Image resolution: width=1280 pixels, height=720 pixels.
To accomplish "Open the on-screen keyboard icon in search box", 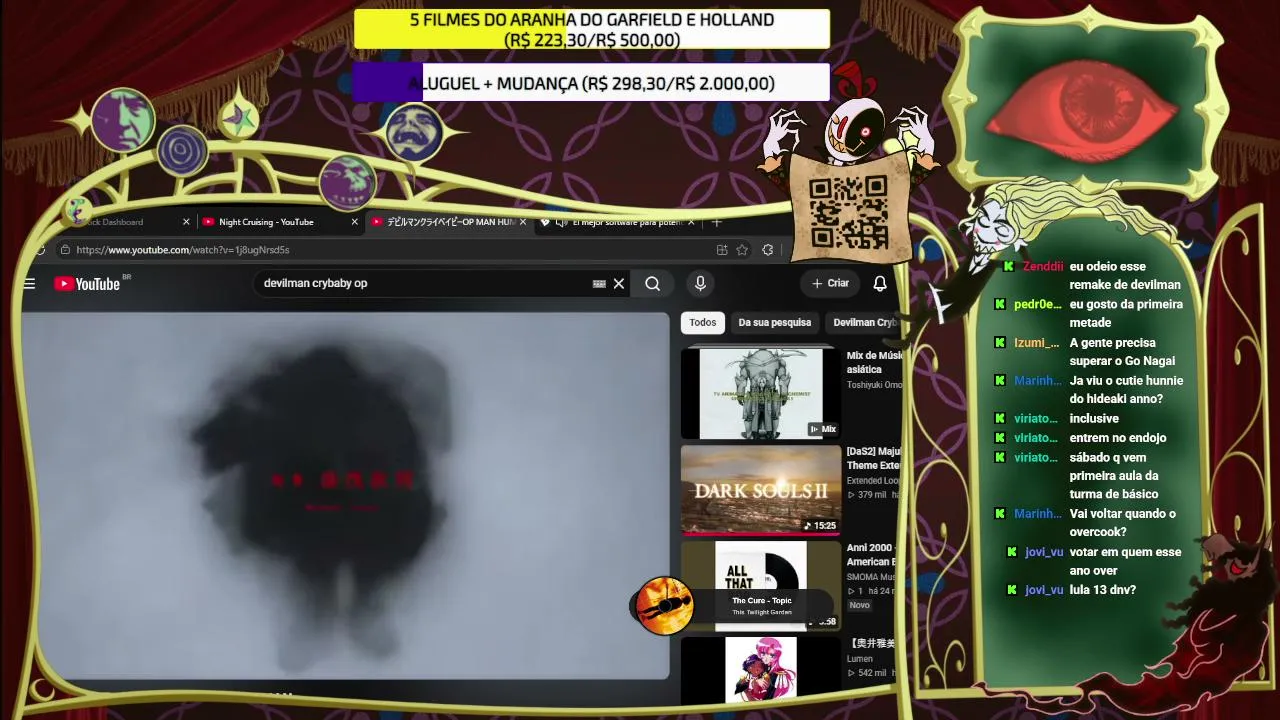I will (x=599, y=284).
